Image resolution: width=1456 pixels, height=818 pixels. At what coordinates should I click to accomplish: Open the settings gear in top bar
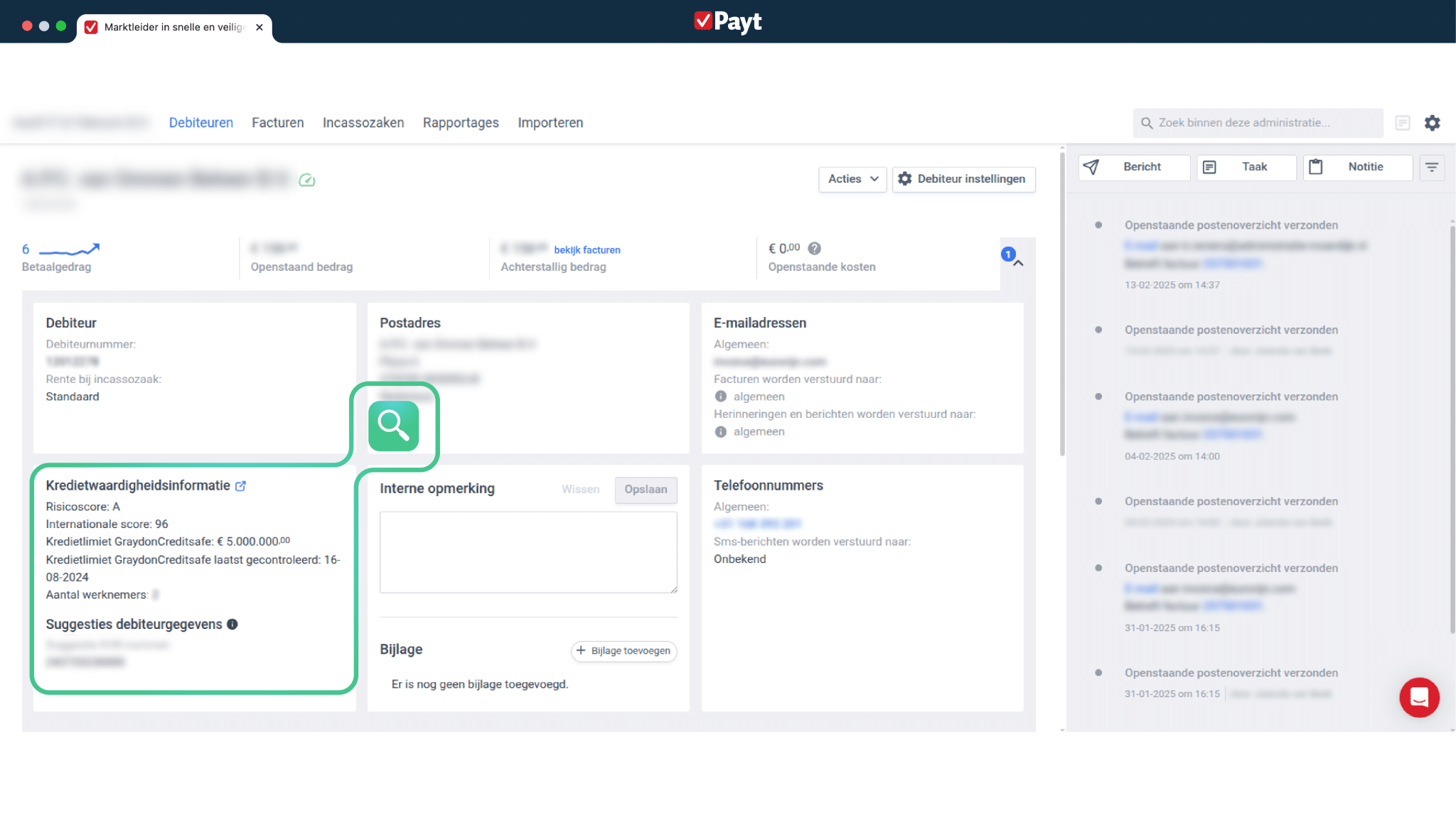(1432, 123)
